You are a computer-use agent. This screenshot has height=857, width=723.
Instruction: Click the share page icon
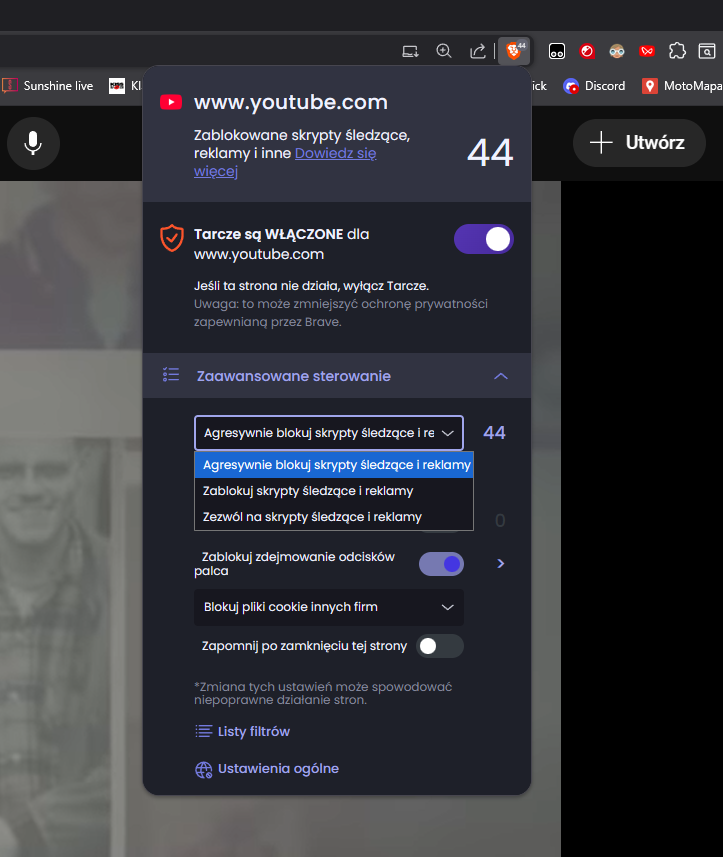(x=478, y=51)
